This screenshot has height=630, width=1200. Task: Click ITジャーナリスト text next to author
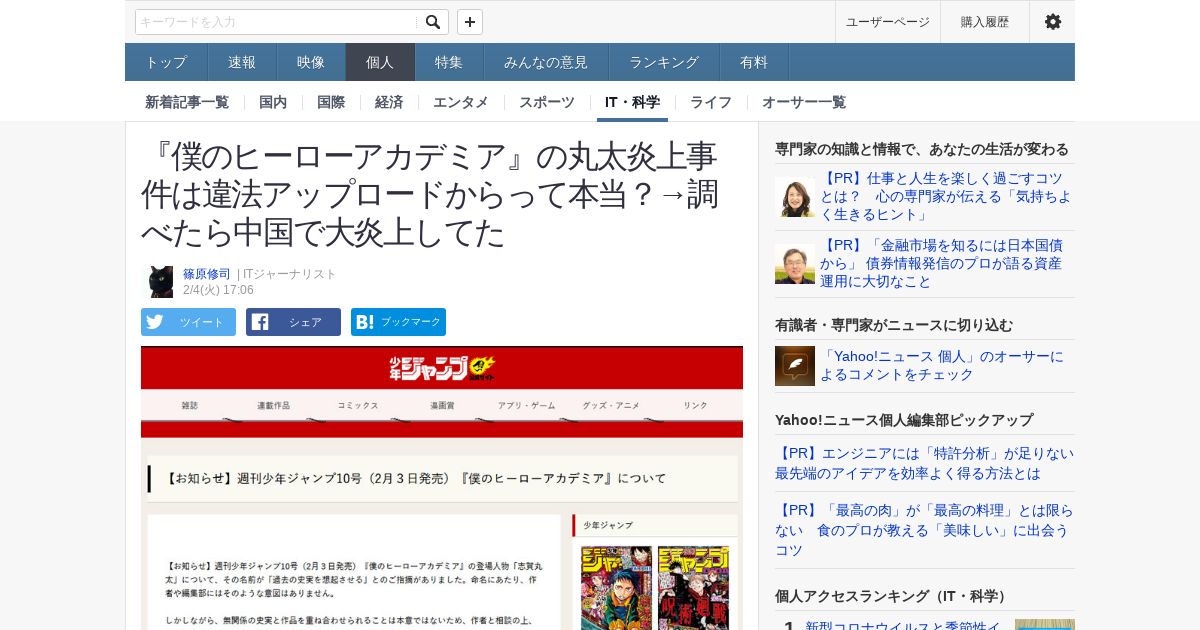click(290, 274)
